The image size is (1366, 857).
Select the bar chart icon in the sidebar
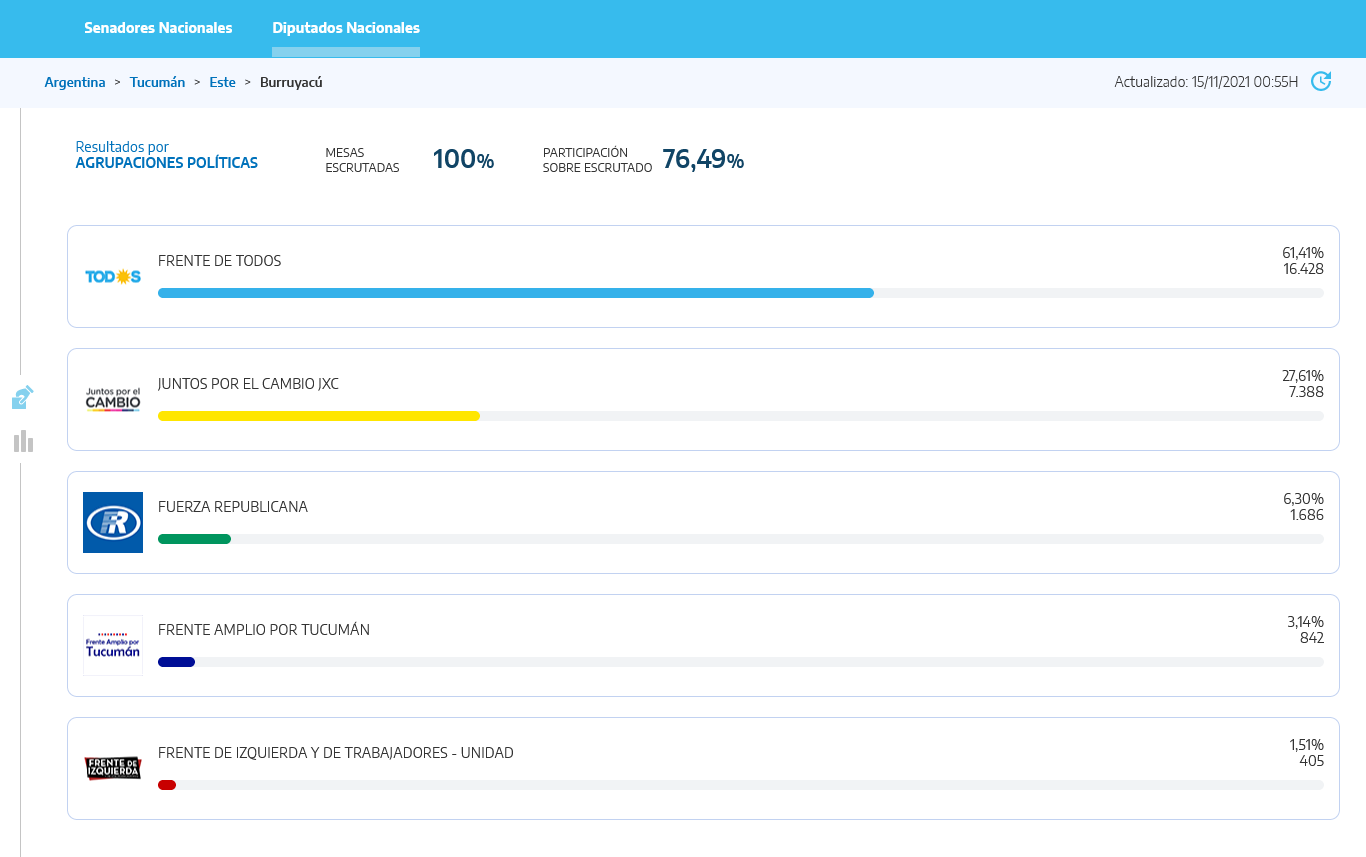point(24,441)
